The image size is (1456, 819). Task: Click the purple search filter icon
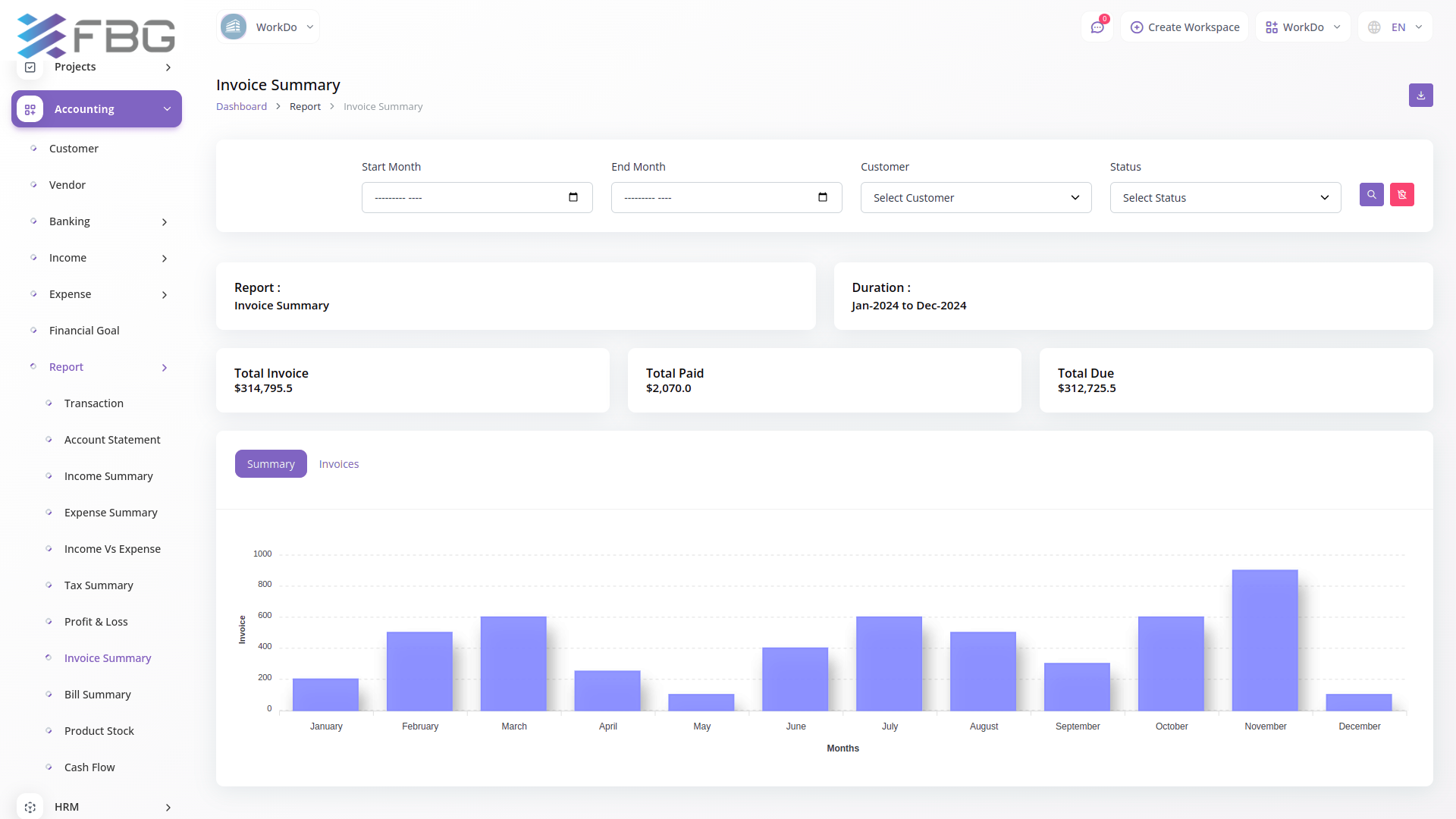(1371, 195)
